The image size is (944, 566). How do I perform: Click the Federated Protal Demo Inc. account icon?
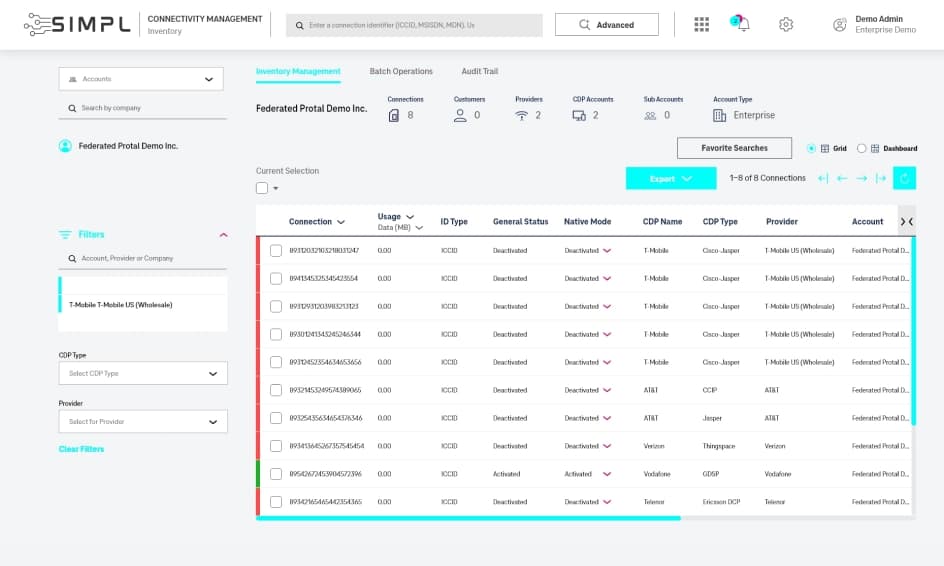pyautogui.click(x=65, y=146)
